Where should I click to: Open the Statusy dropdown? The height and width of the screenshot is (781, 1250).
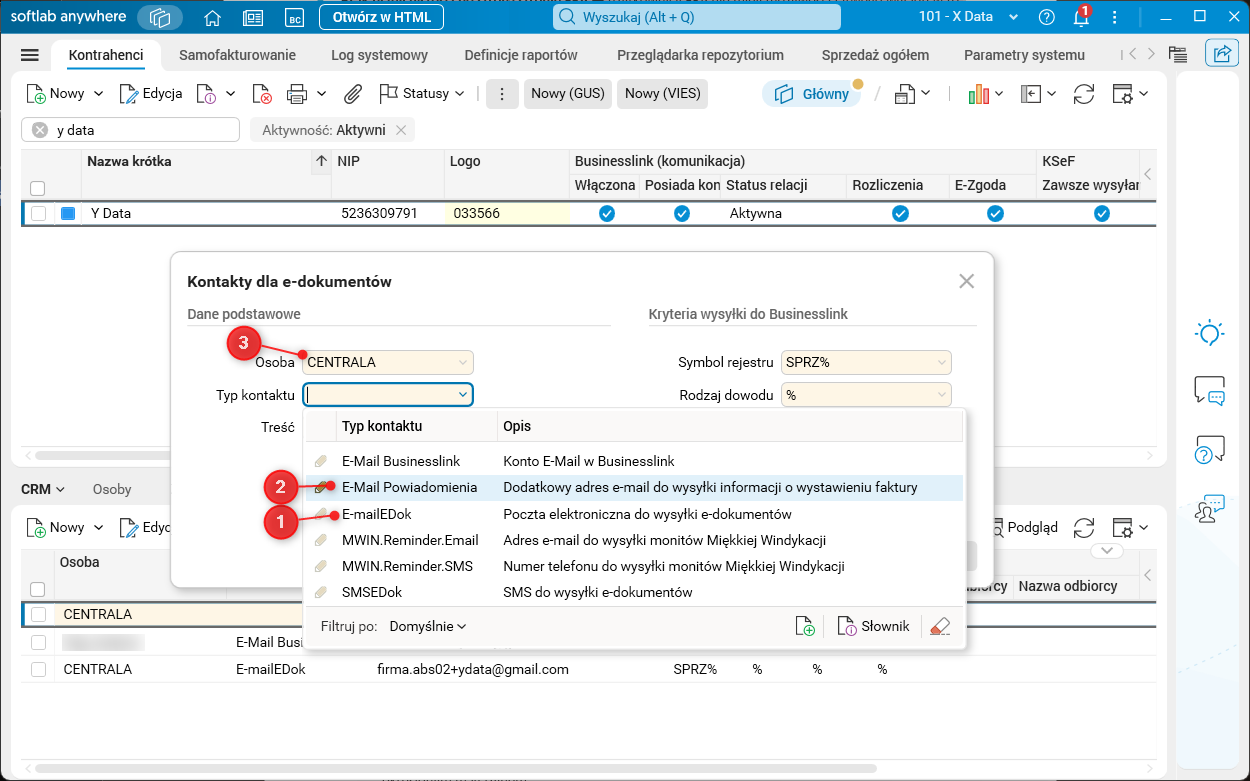point(422,94)
